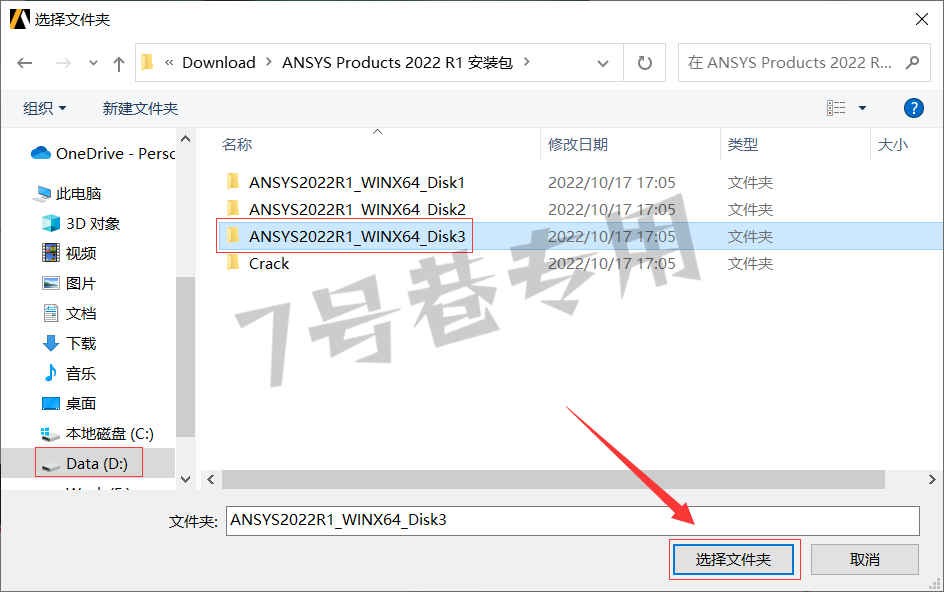Click Disk1 modified date 2022/10/17 17:05

pyautogui.click(x=612, y=182)
